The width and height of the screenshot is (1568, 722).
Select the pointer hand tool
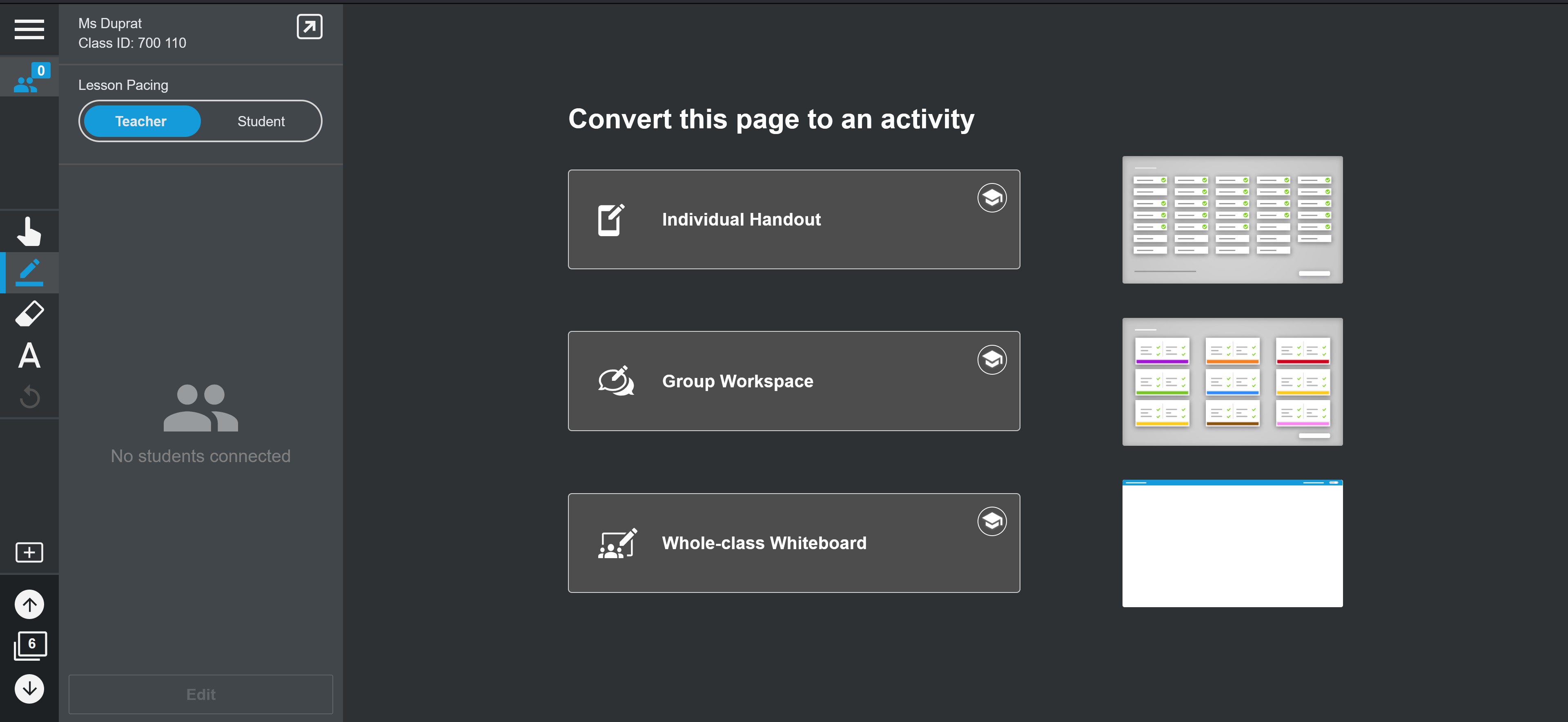click(29, 231)
